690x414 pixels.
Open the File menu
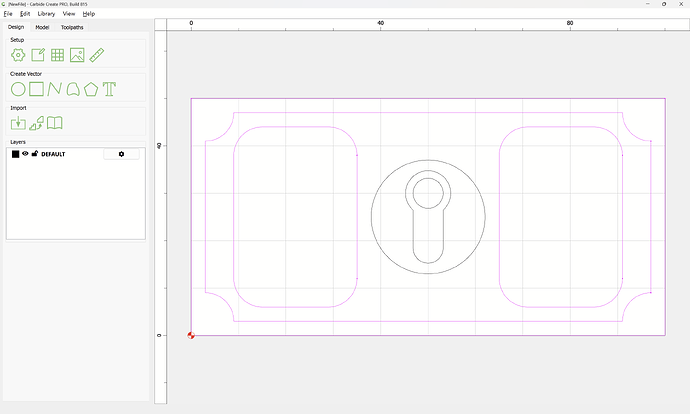[x=8, y=14]
